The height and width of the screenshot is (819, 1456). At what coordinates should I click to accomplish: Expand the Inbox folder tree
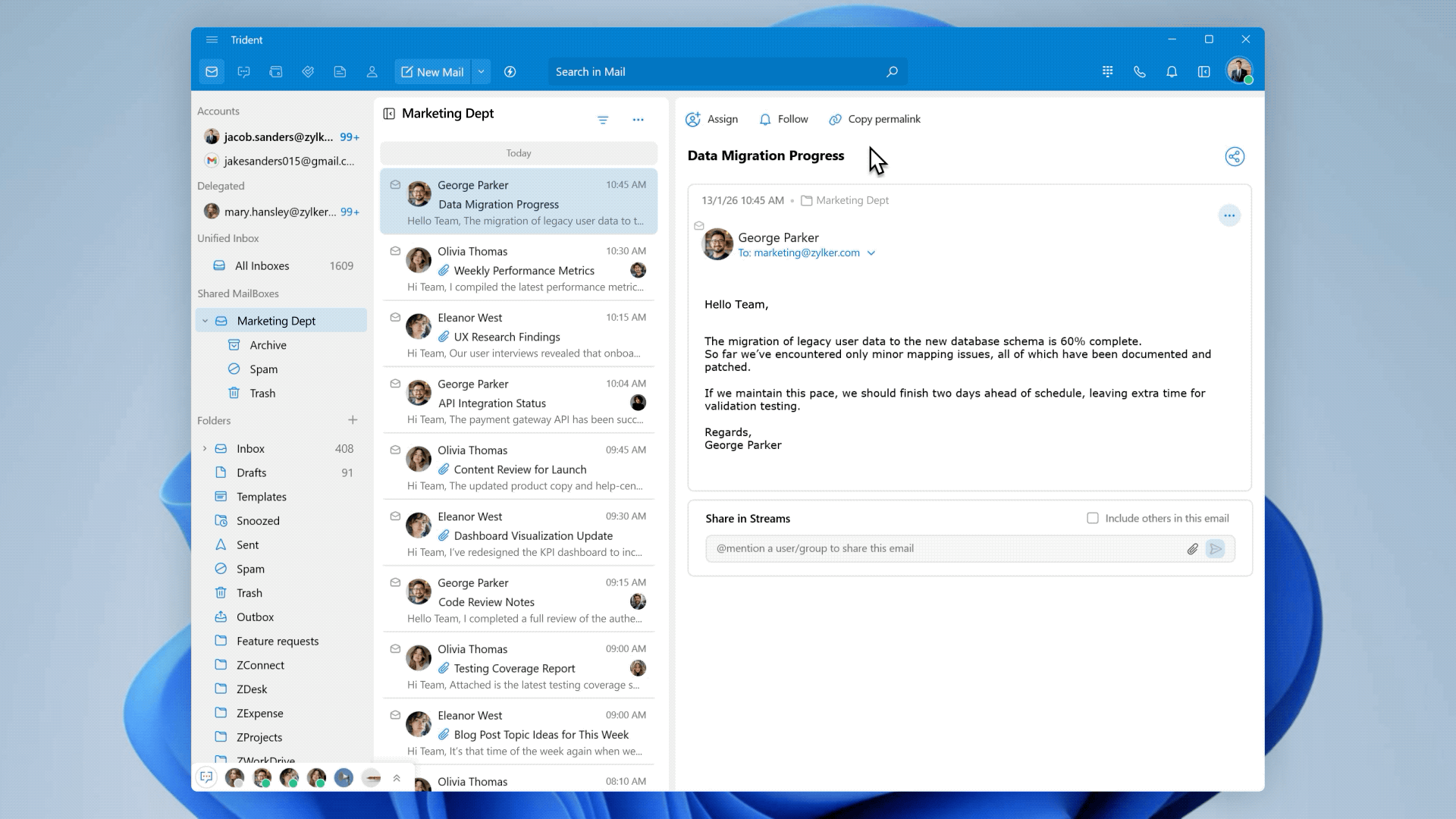[205, 449]
